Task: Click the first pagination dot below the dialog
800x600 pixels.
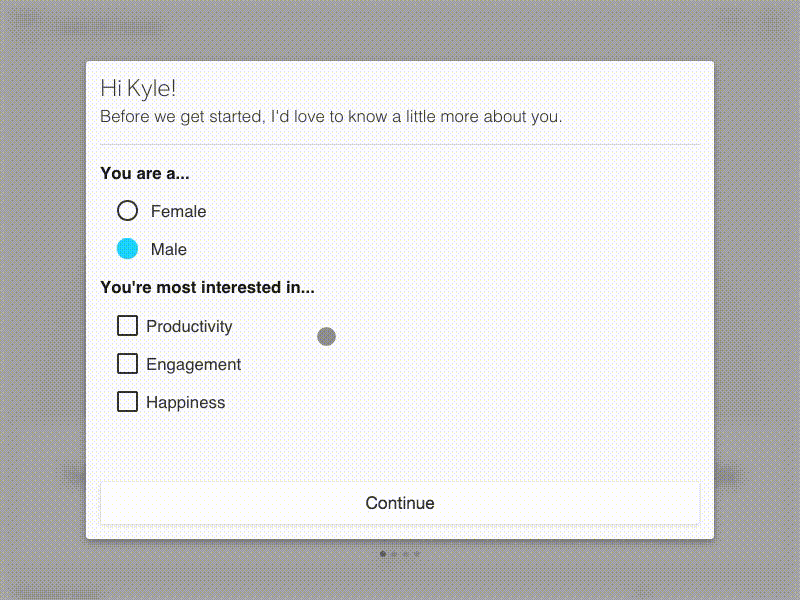Action: tap(382, 553)
